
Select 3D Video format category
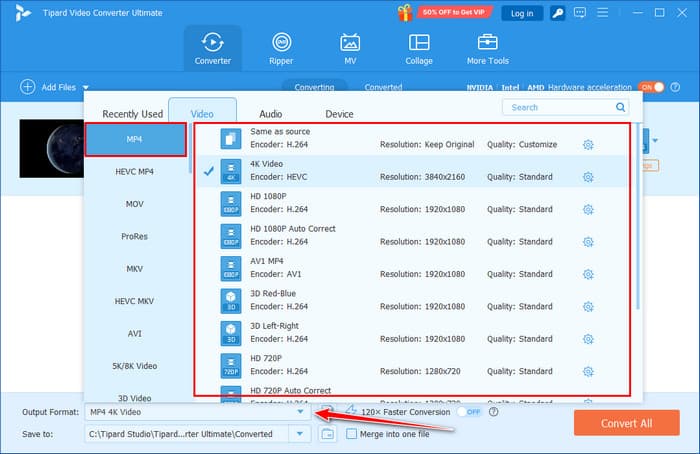pos(134,397)
